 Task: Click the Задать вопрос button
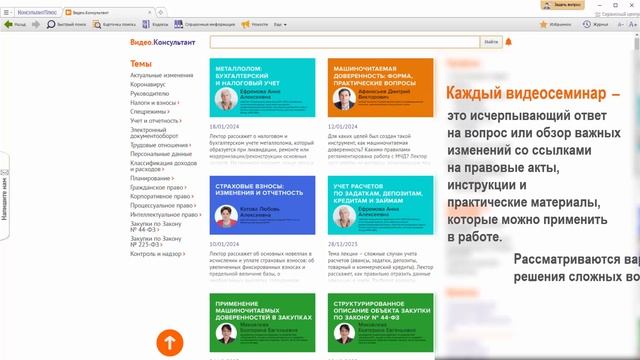point(562,5)
